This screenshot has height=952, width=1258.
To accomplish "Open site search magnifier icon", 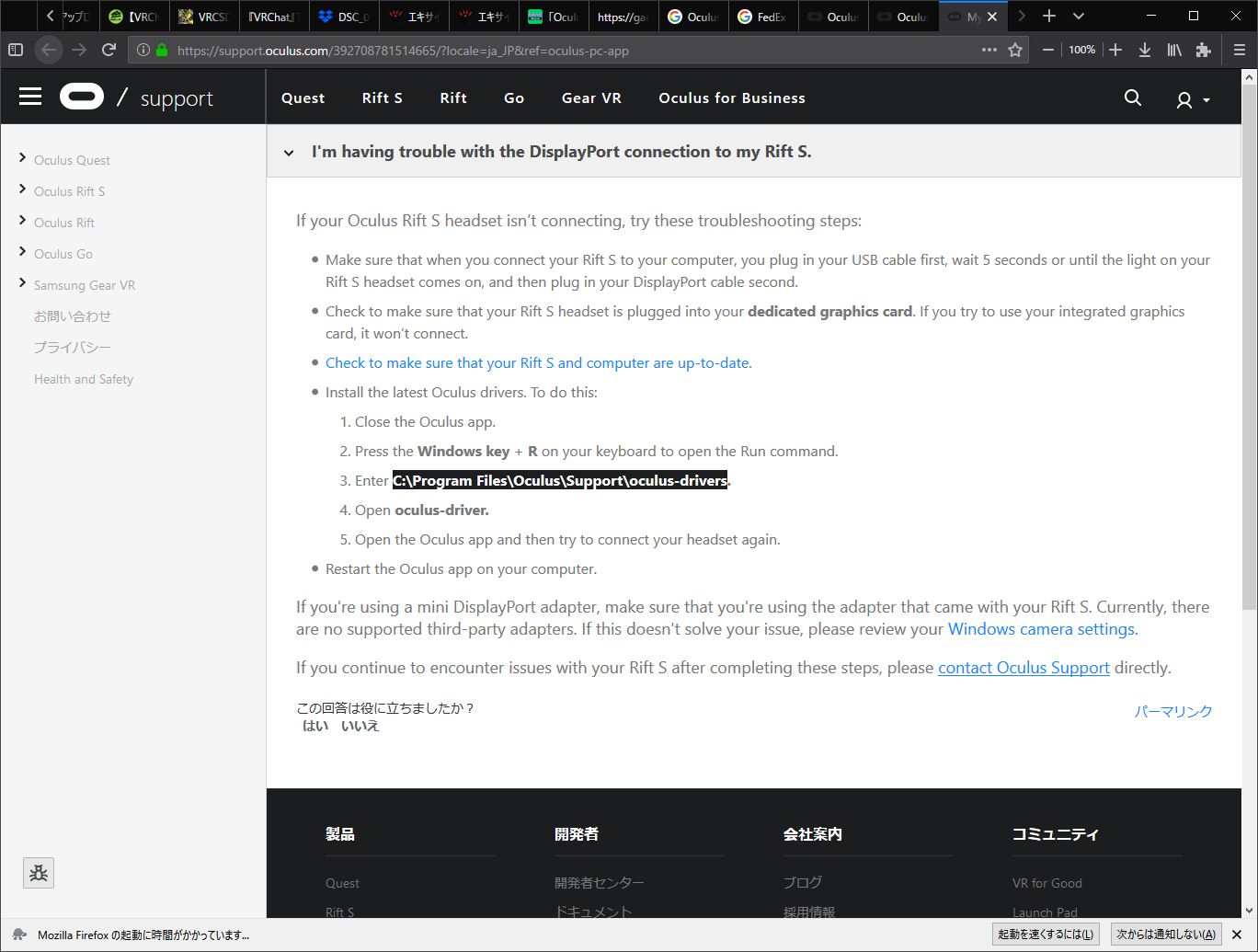I will point(1133,97).
